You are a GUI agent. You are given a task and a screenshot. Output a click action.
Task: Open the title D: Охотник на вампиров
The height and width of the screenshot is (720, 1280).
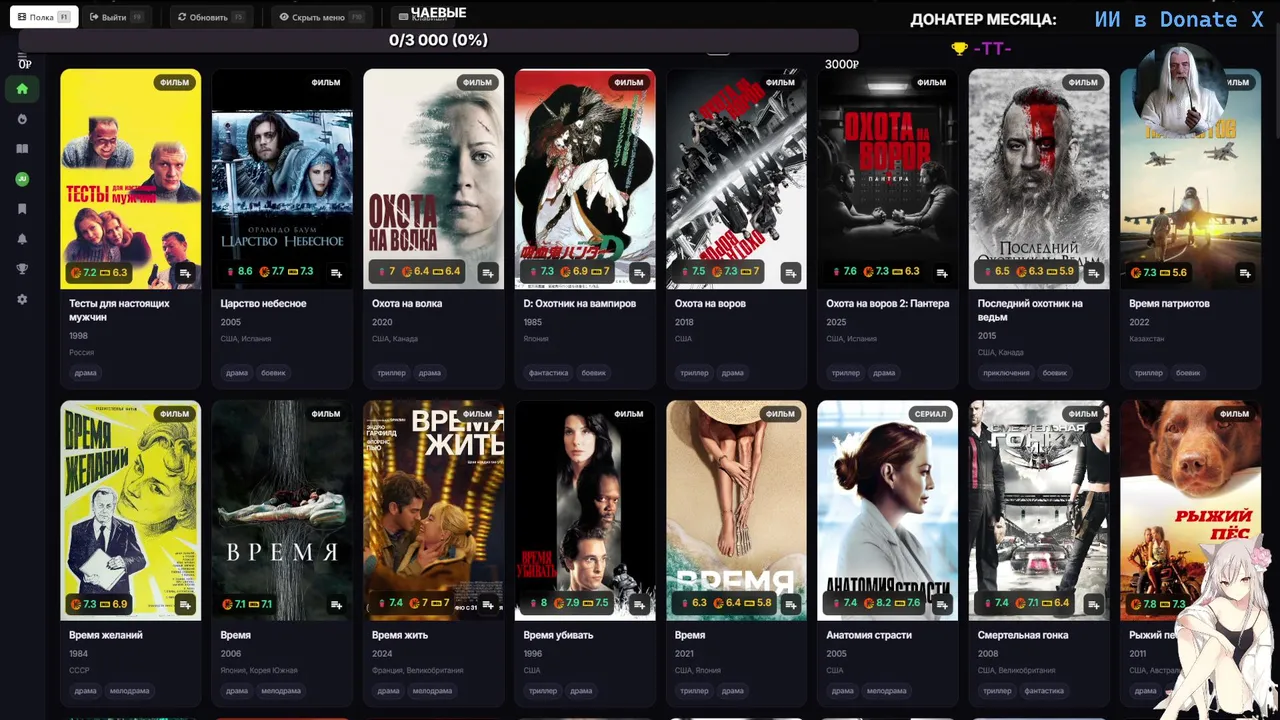[x=580, y=304]
